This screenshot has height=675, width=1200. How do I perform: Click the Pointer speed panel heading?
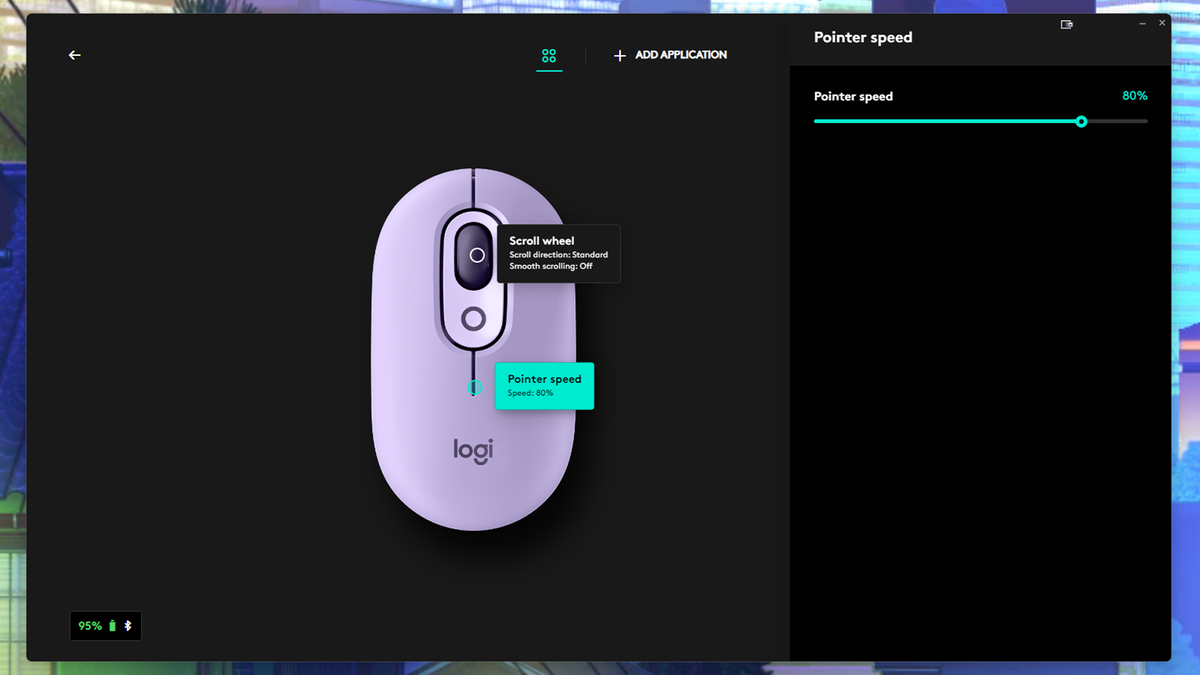[863, 37]
